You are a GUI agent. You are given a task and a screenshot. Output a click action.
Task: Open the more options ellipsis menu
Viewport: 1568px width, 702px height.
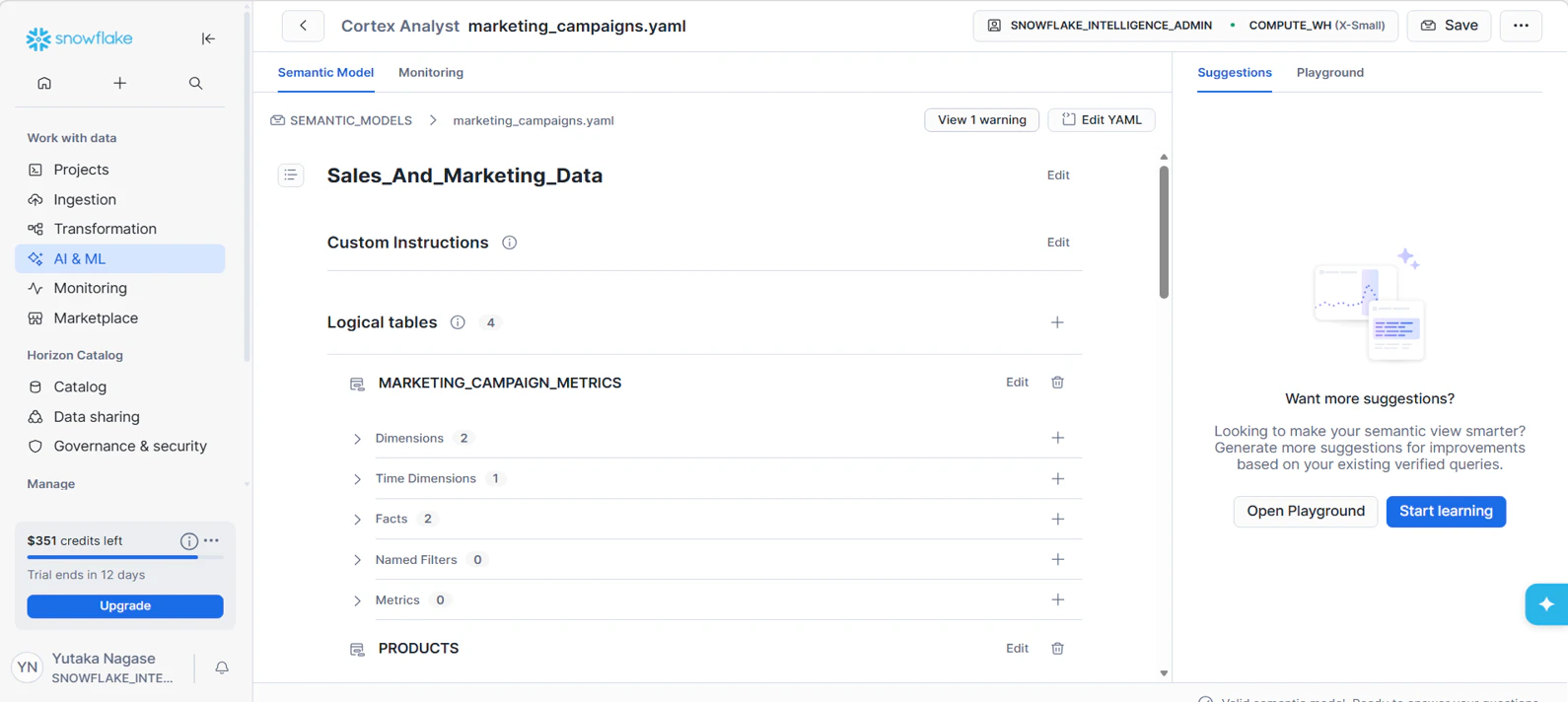1521,26
